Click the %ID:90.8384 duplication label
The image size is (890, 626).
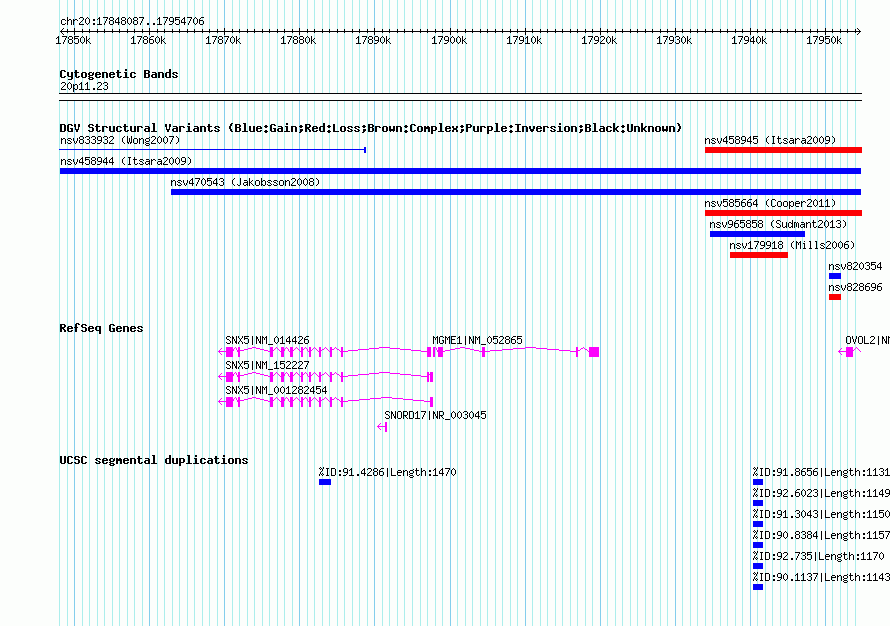coord(821,535)
